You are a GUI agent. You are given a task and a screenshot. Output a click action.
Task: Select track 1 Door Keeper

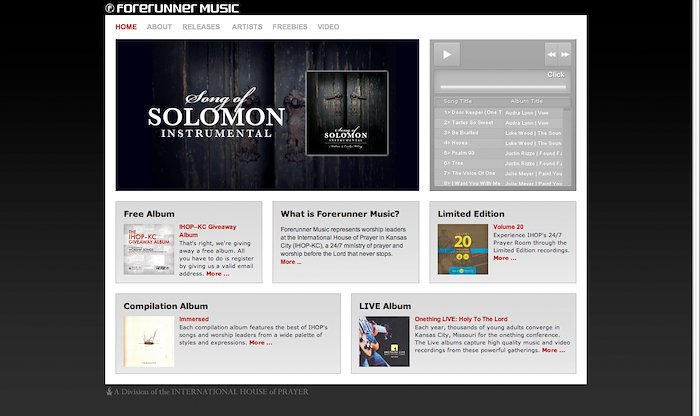[x=499, y=112]
